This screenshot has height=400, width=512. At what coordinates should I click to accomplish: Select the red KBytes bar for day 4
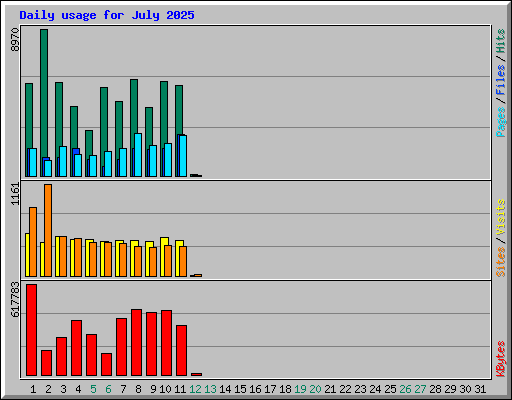point(77,348)
